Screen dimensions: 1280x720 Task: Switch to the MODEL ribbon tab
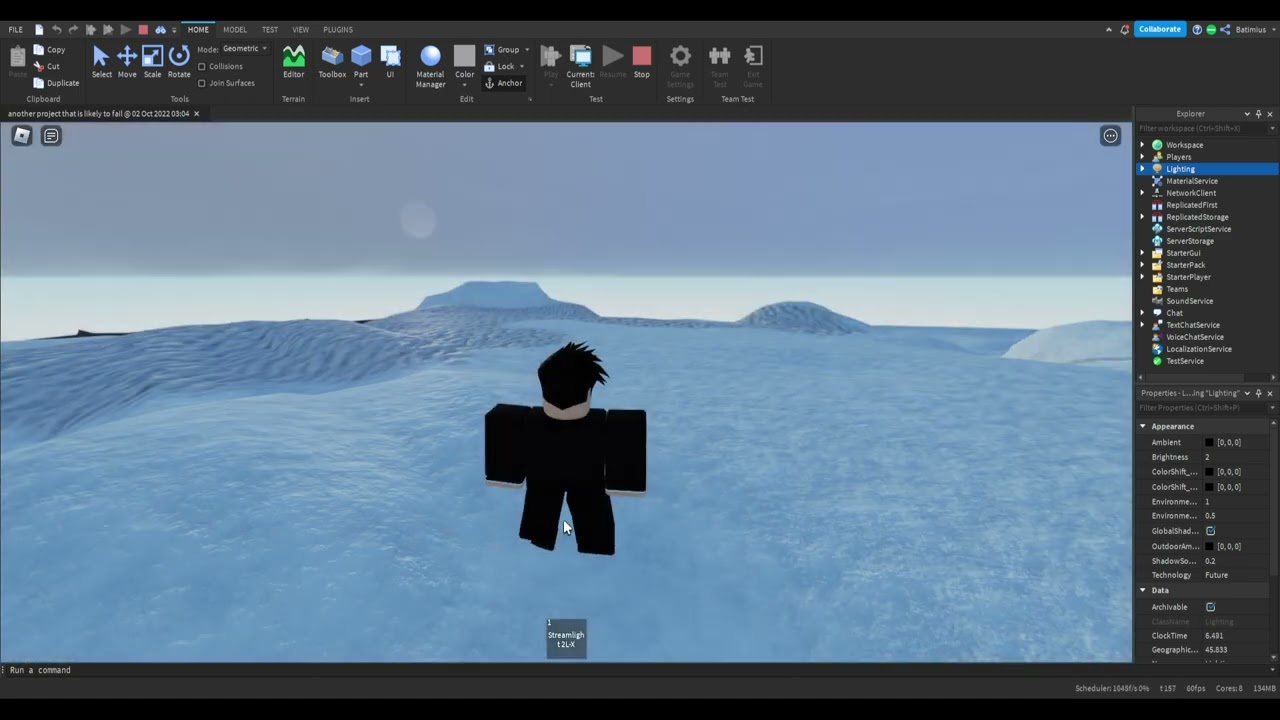click(235, 29)
